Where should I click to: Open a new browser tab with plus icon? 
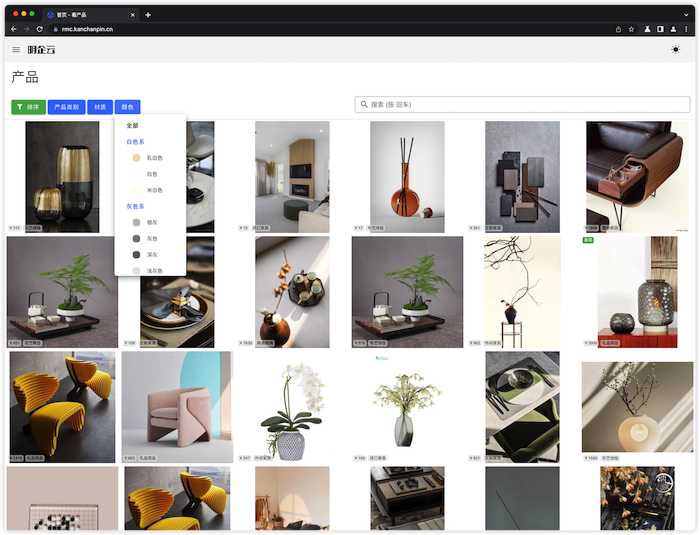pos(148,15)
